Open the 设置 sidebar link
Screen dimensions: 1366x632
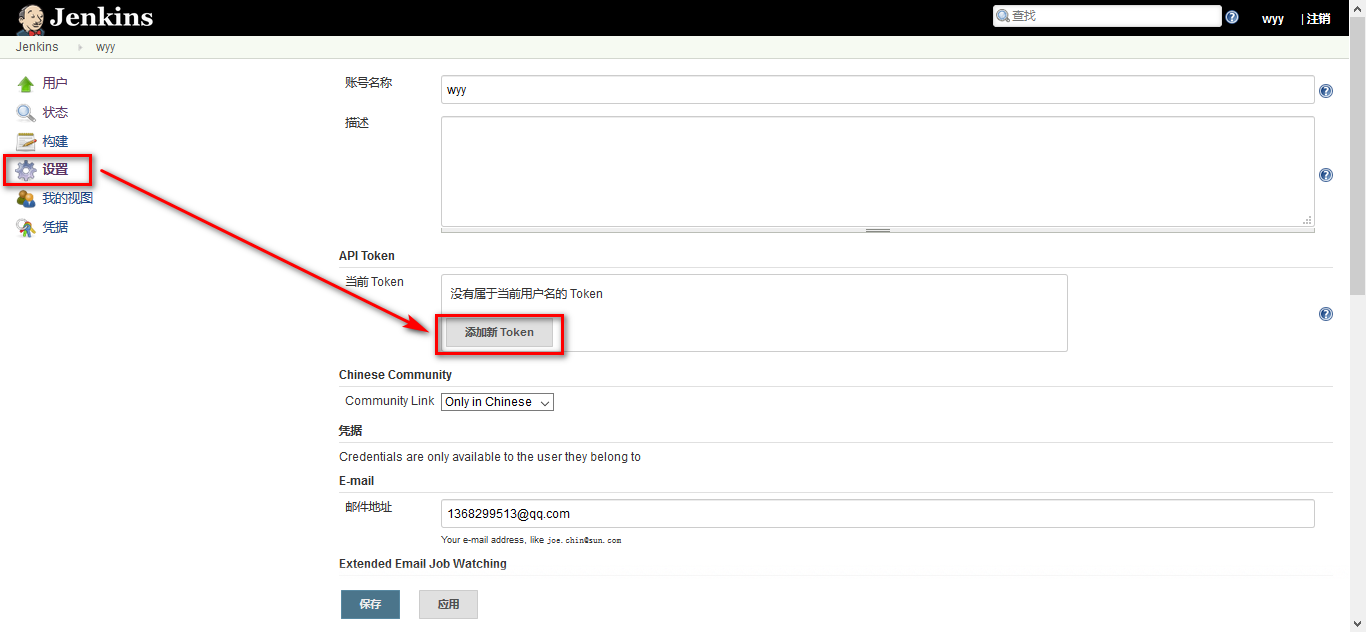(55, 170)
